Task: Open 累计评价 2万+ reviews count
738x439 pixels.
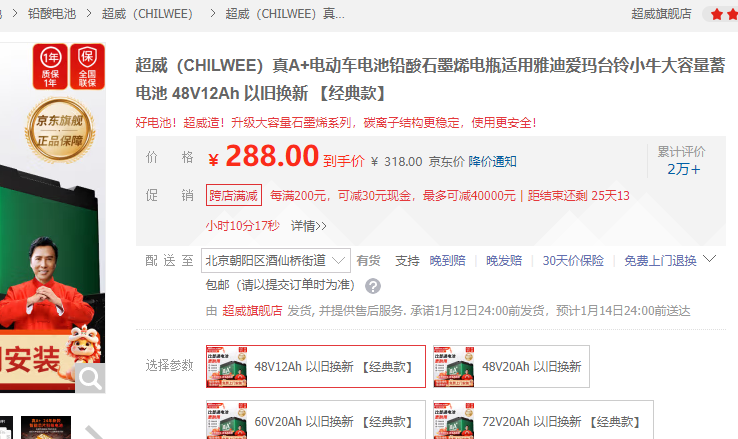Action: coord(682,160)
